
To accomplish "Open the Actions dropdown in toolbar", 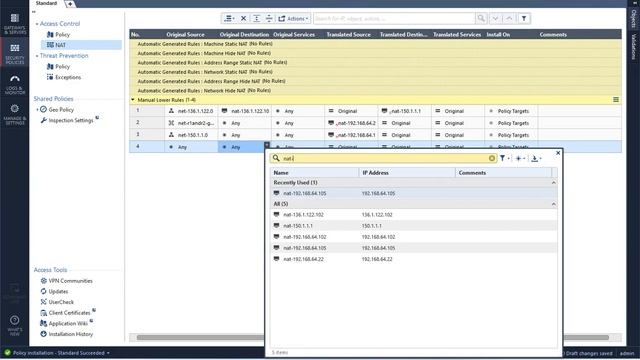I will point(293,18).
